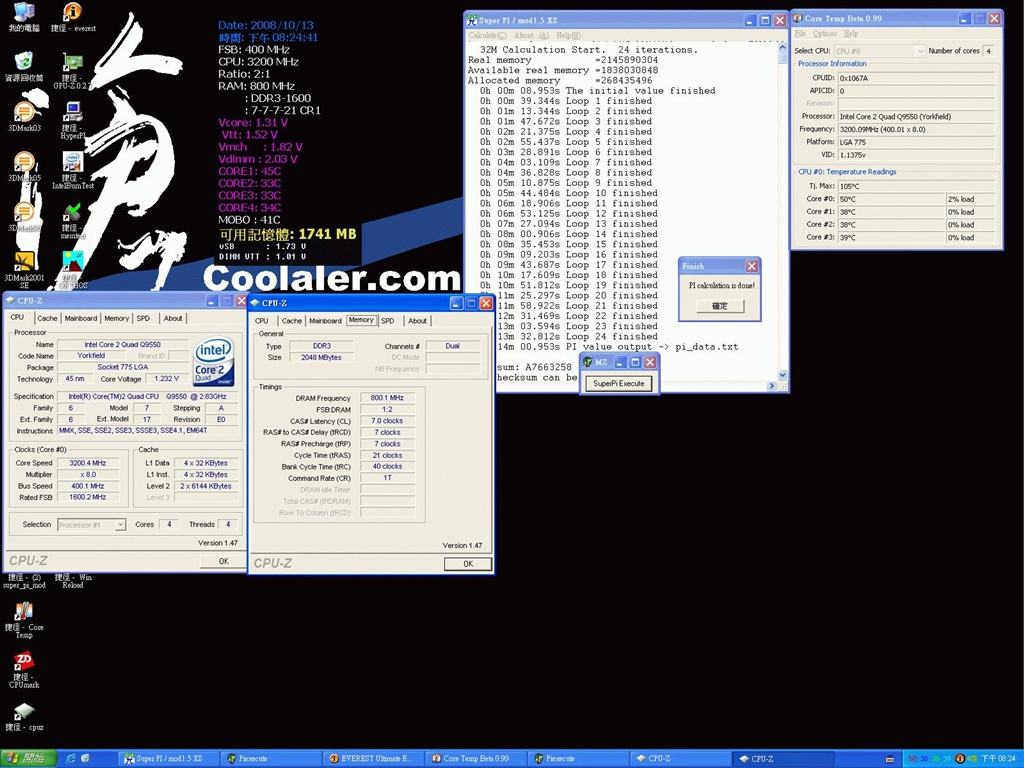Viewport: 1024px width, 768px height.
Task: Switch to EVEREST Ultimate Edition taskbar item
Action: coord(374,759)
